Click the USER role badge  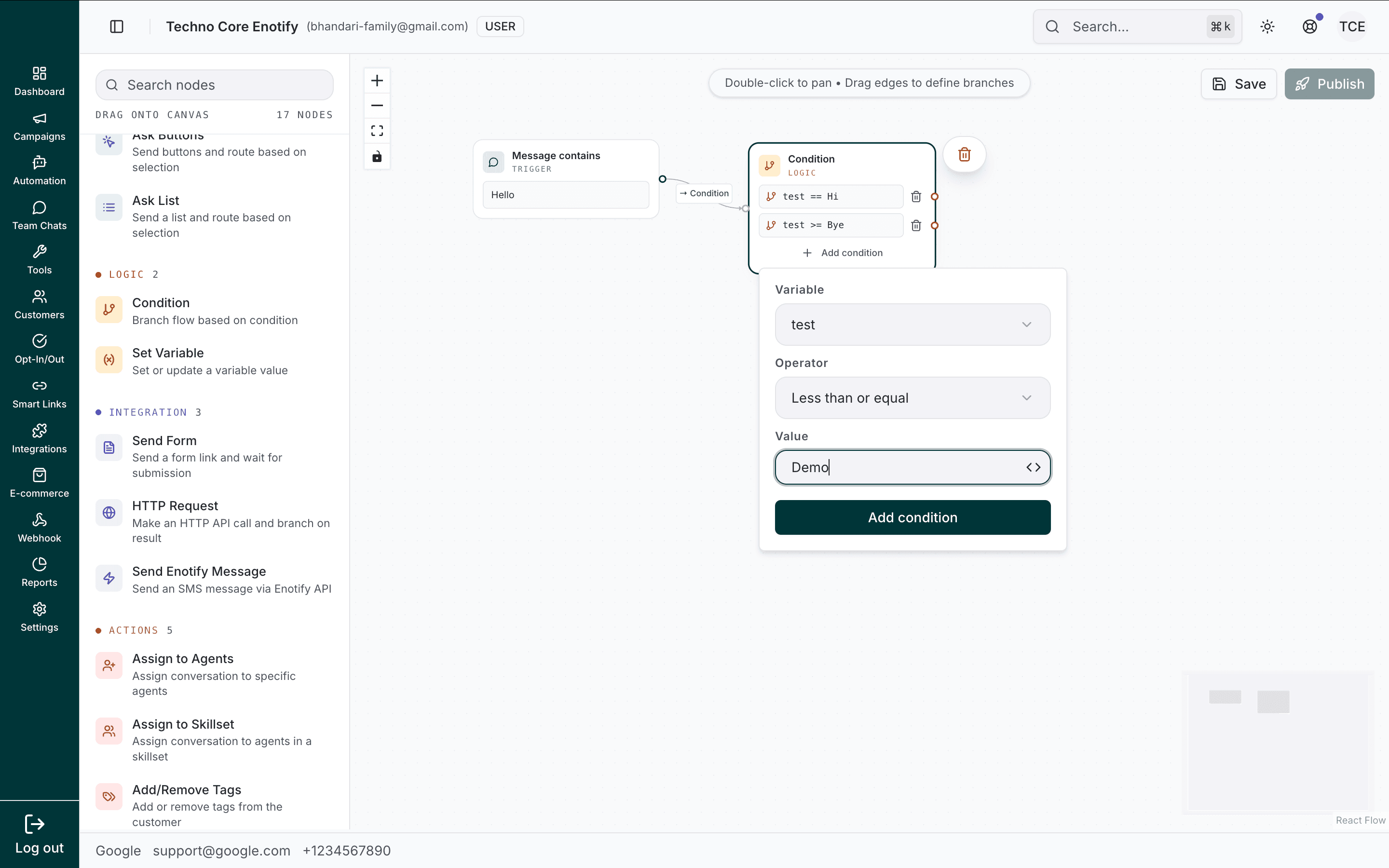click(500, 27)
